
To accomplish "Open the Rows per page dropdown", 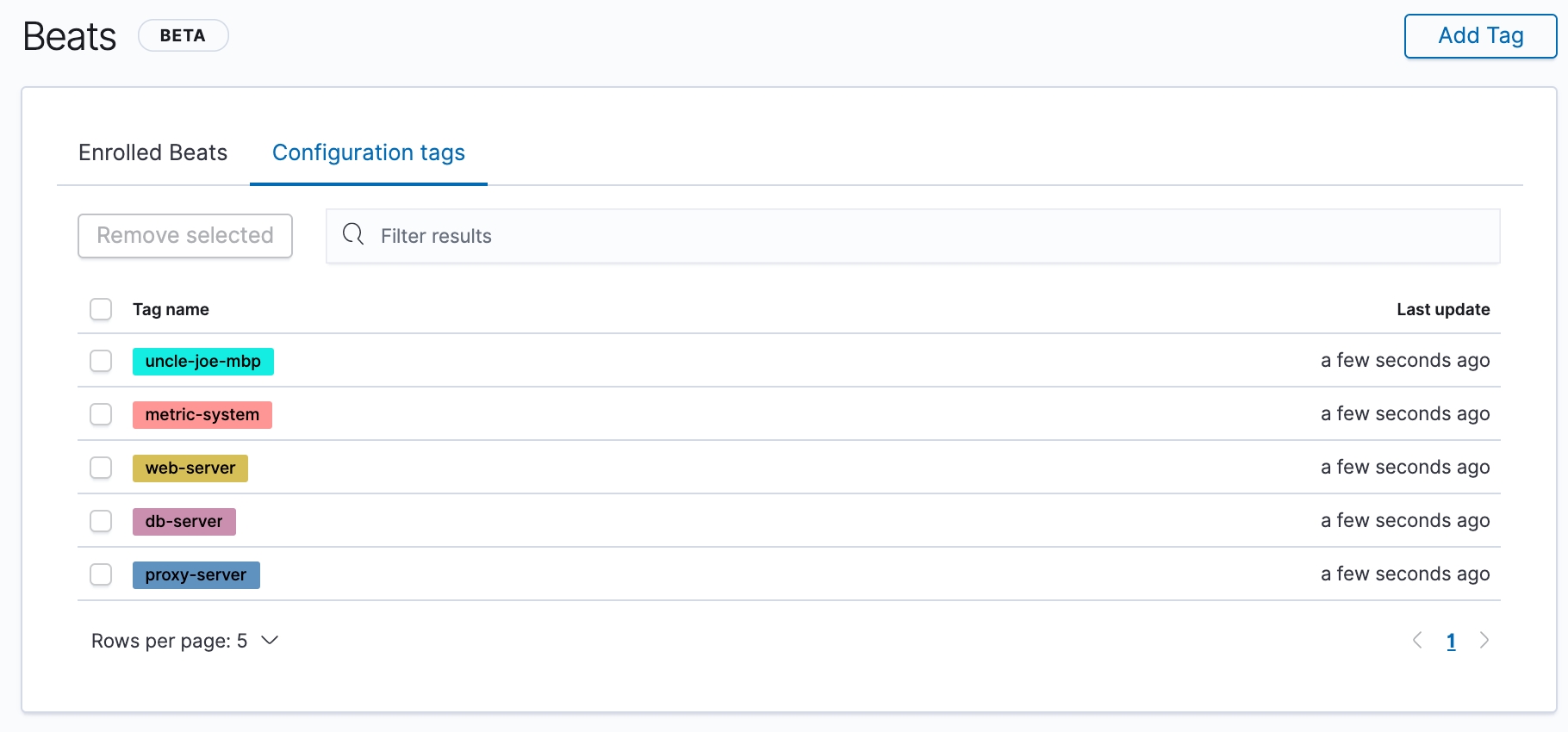I will pyautogui.click(x=184, y=641).
